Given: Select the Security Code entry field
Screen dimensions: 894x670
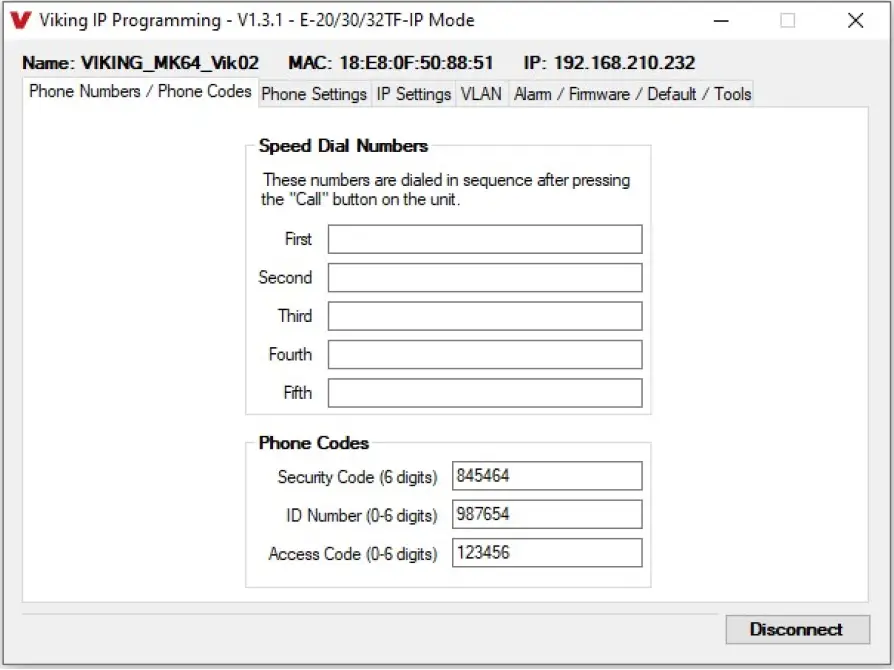Looking at the screenshot, I should tap(547, 475).
